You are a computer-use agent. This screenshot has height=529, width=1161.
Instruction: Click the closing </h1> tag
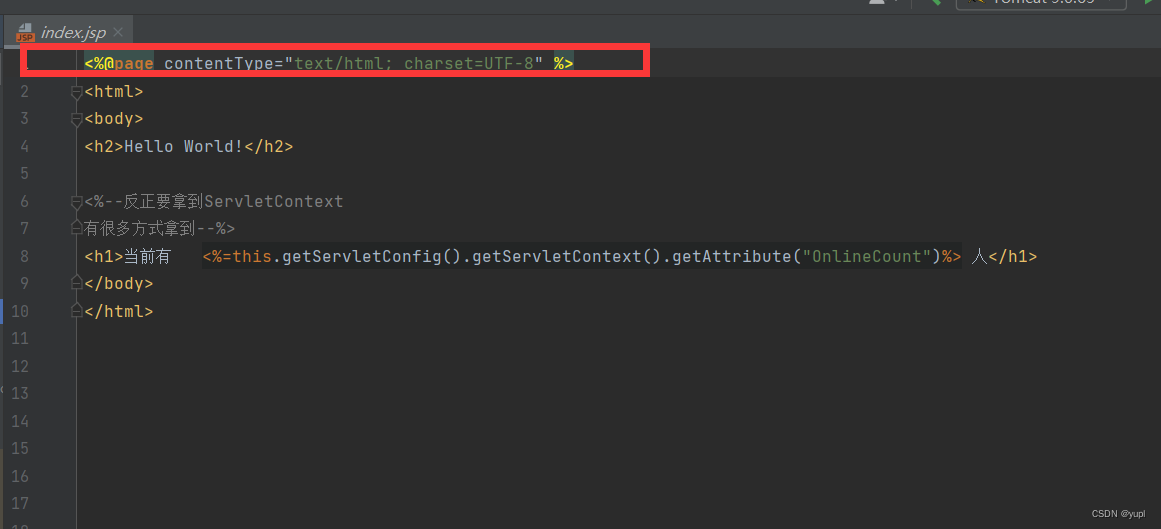pos(1013,256)
